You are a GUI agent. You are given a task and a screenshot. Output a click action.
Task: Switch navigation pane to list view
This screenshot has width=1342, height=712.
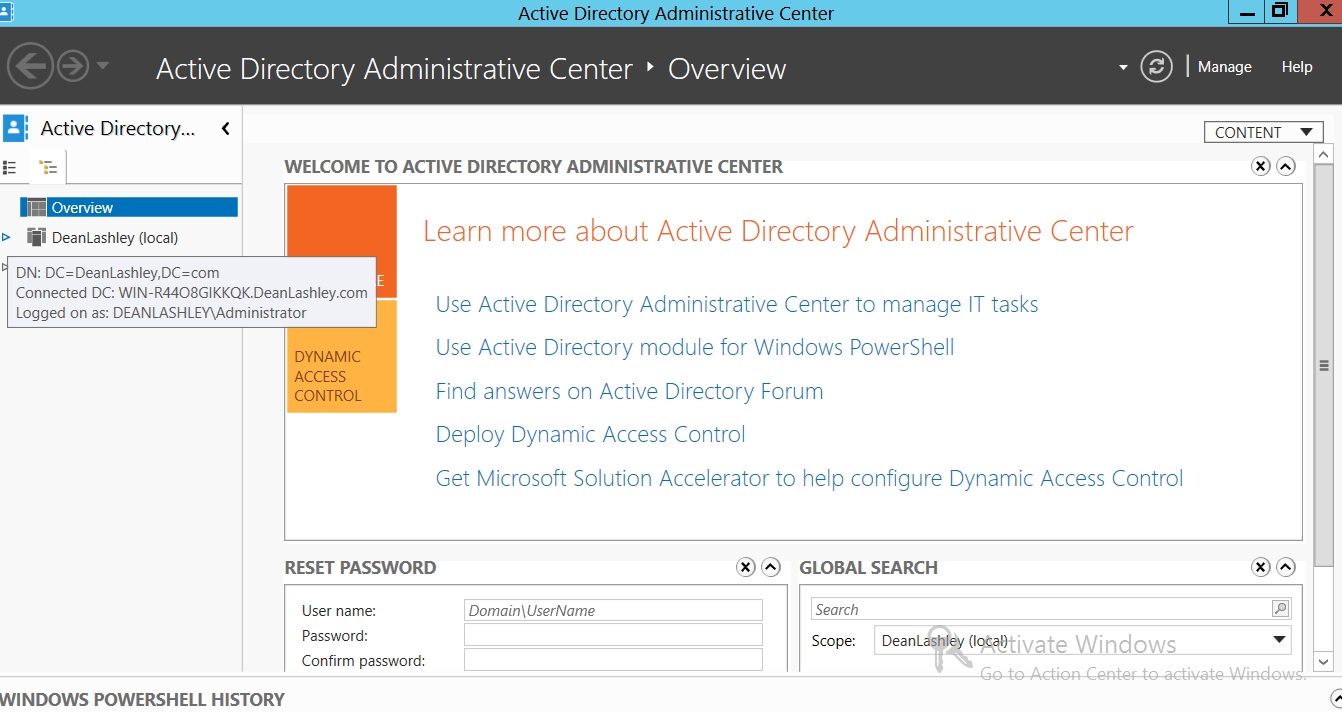11,168
